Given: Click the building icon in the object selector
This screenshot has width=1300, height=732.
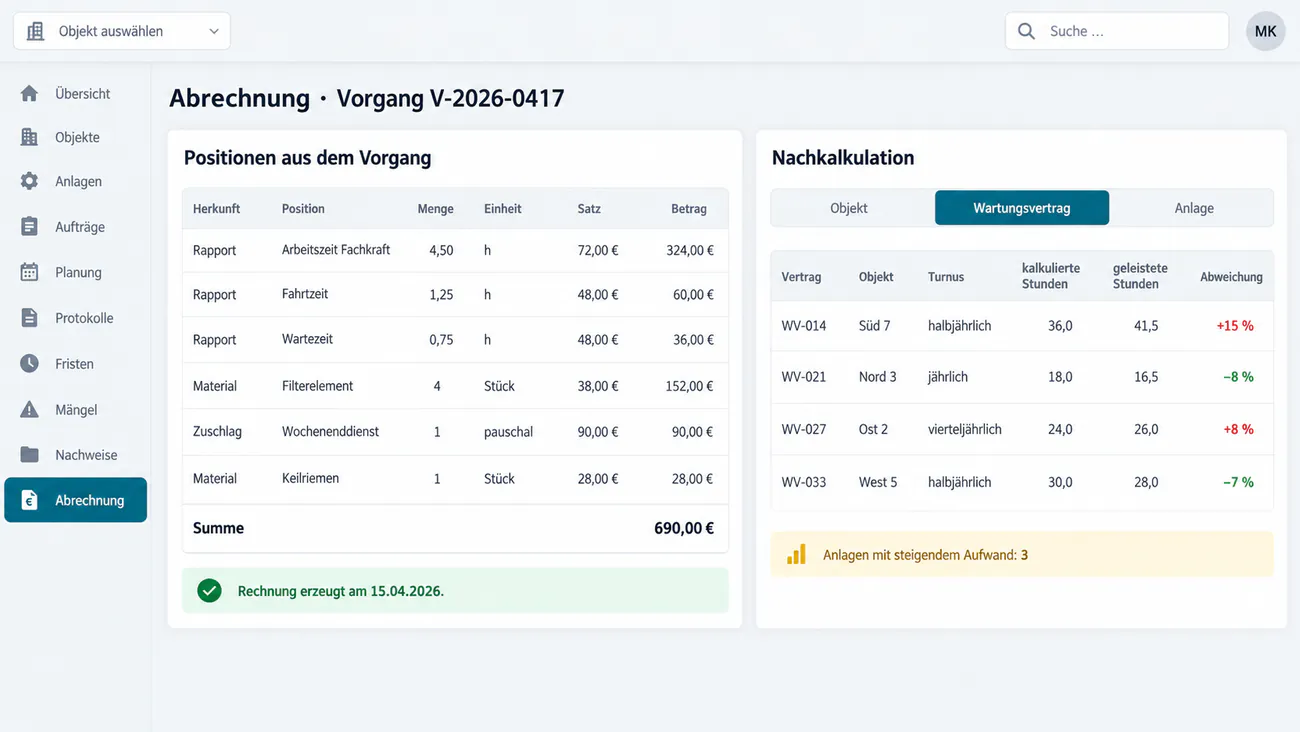Looking at the screenshot, I should pyautogui.click(x=35, y=31).
